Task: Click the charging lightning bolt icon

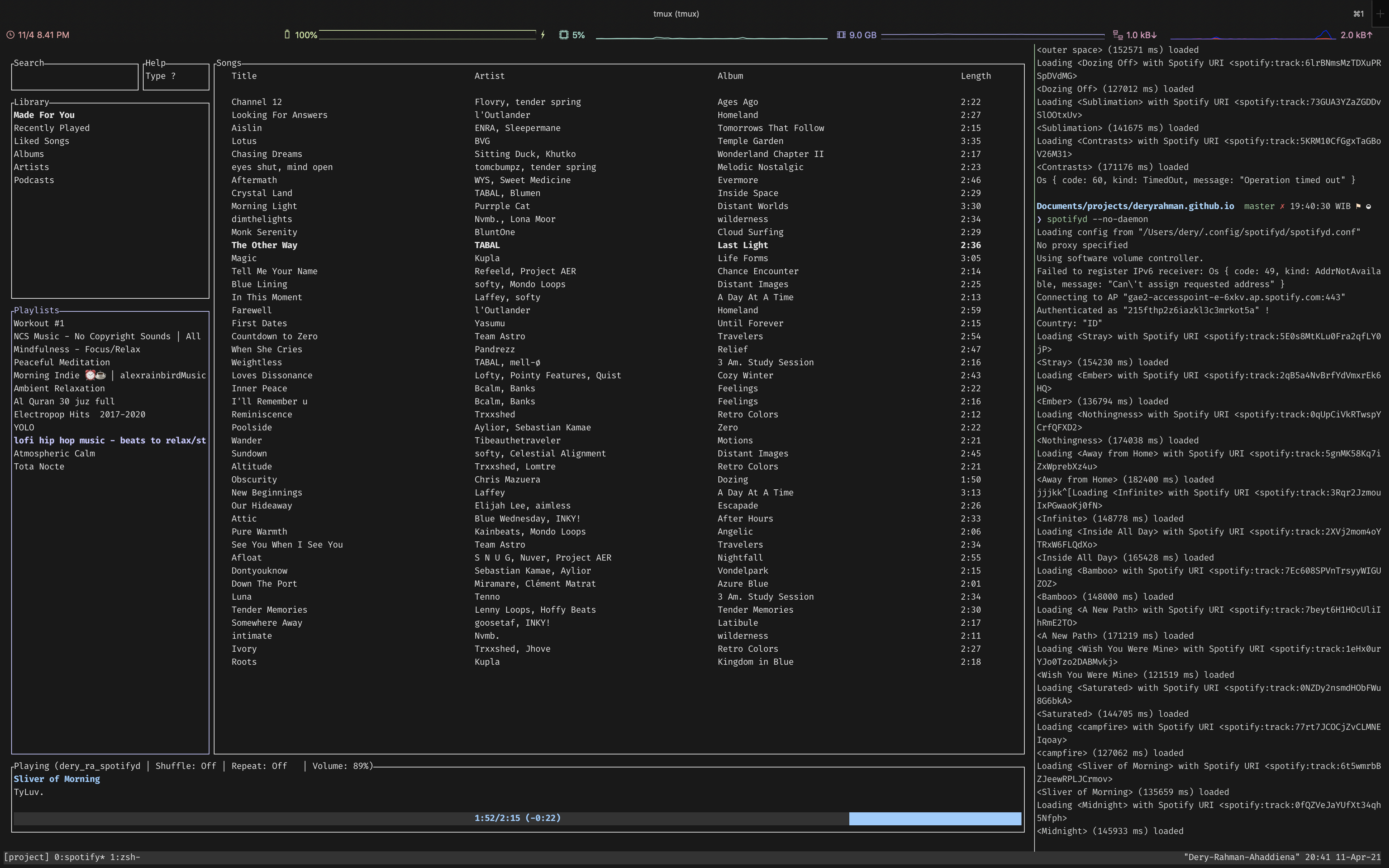Action: [543, 35]
